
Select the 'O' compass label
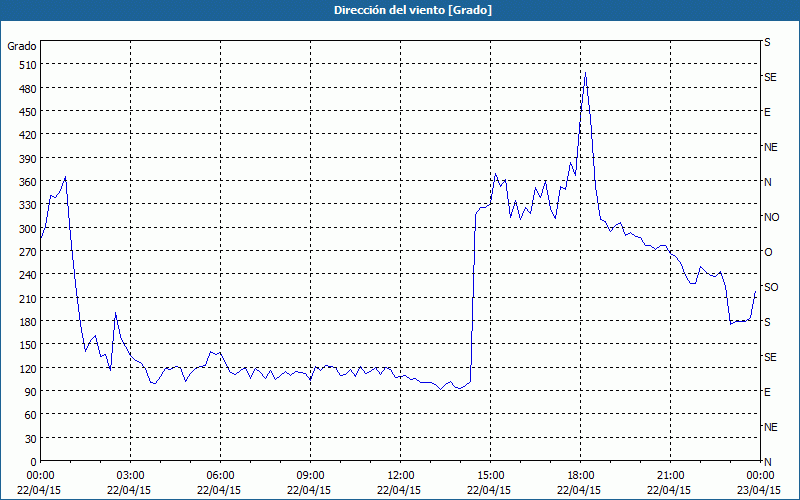point(768,252)
